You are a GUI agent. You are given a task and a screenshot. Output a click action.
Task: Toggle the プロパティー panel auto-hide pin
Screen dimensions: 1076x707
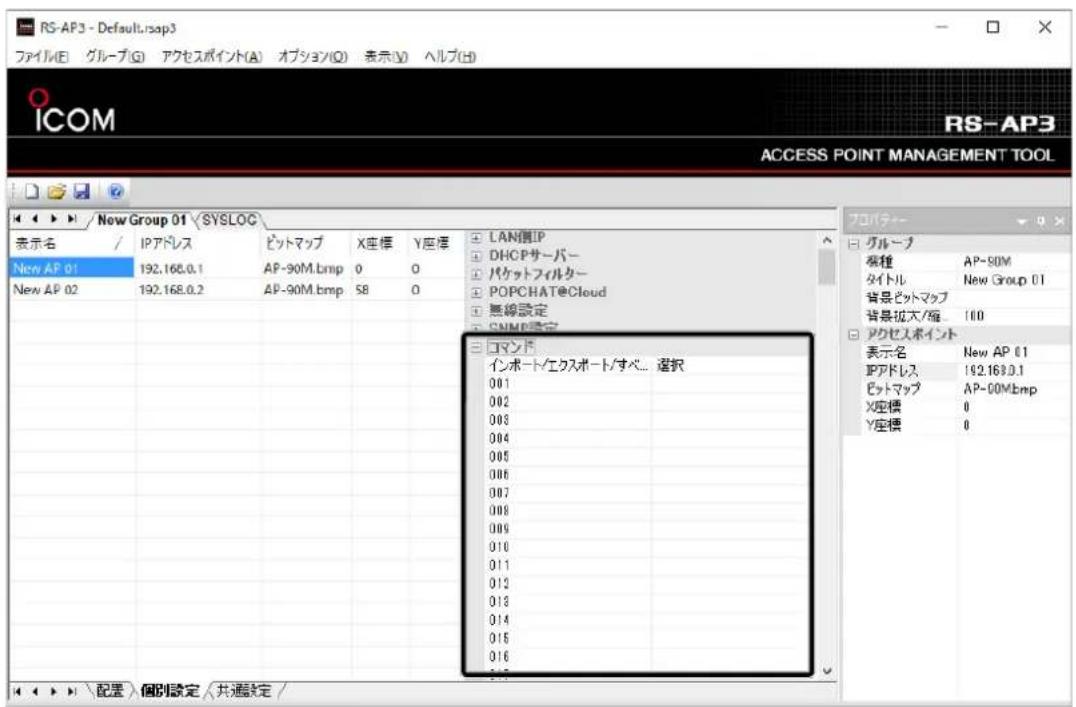pos(1041,221)
